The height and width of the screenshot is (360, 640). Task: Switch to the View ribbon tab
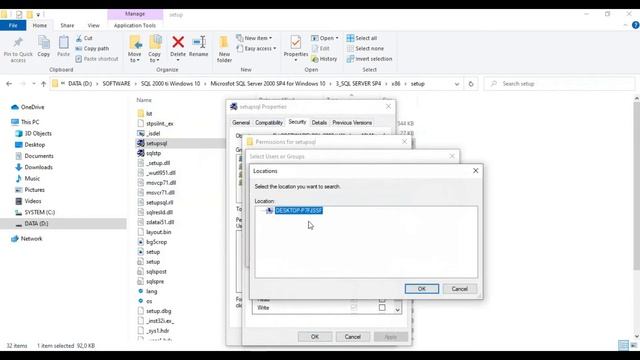click(x=93, y=25)
